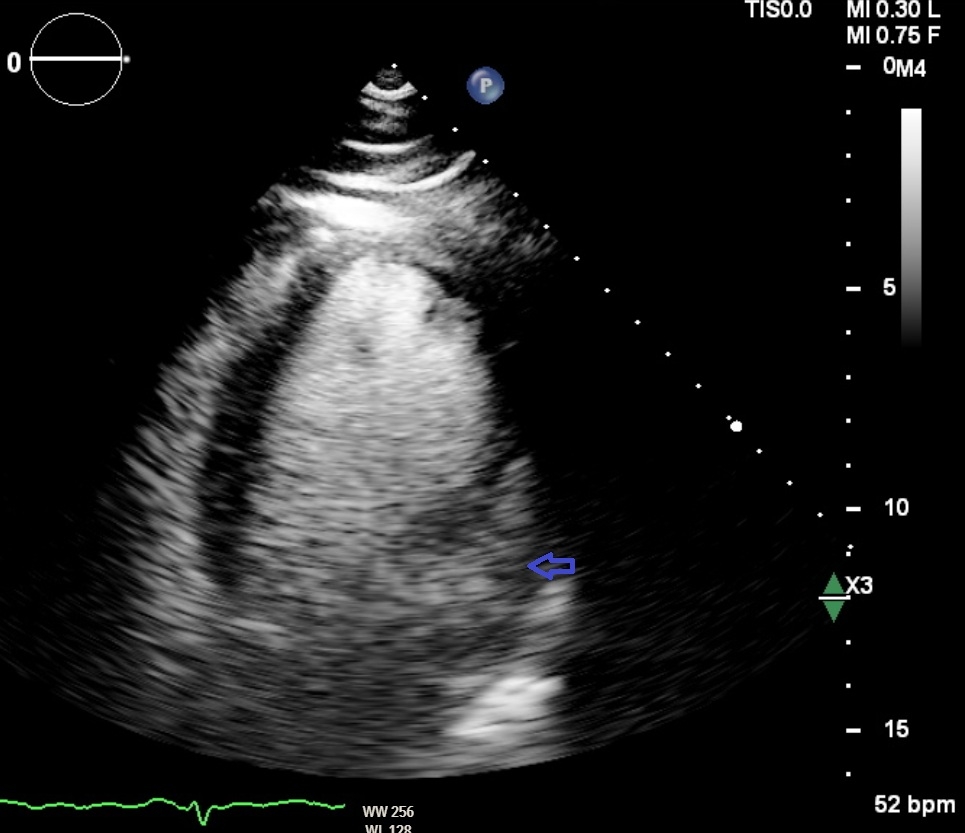Click the 5 cm depth scale marker

(x=889, y=288)
